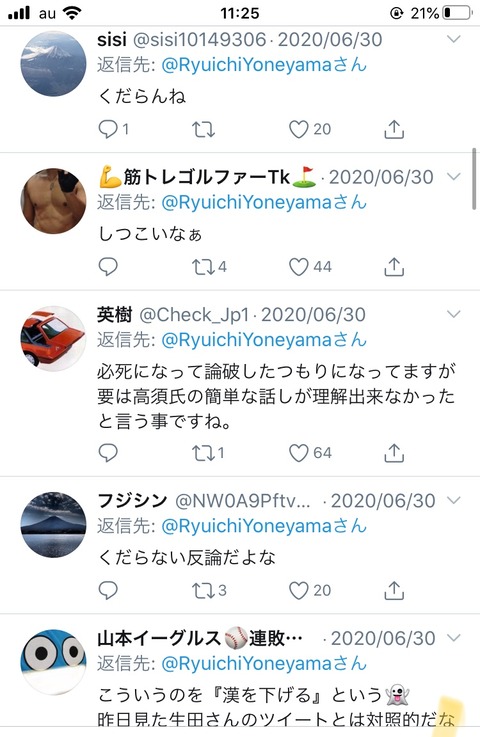
Task: Share the 筋トレゴルファーTk tweet
Action: click(394, 267)
